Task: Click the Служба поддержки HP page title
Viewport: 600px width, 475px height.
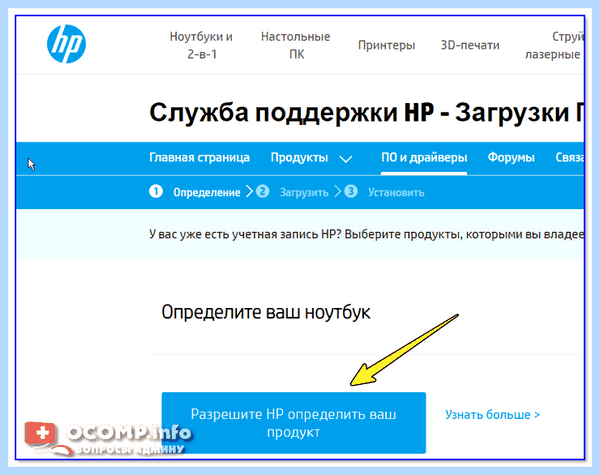Action: [x=367, y=112]
